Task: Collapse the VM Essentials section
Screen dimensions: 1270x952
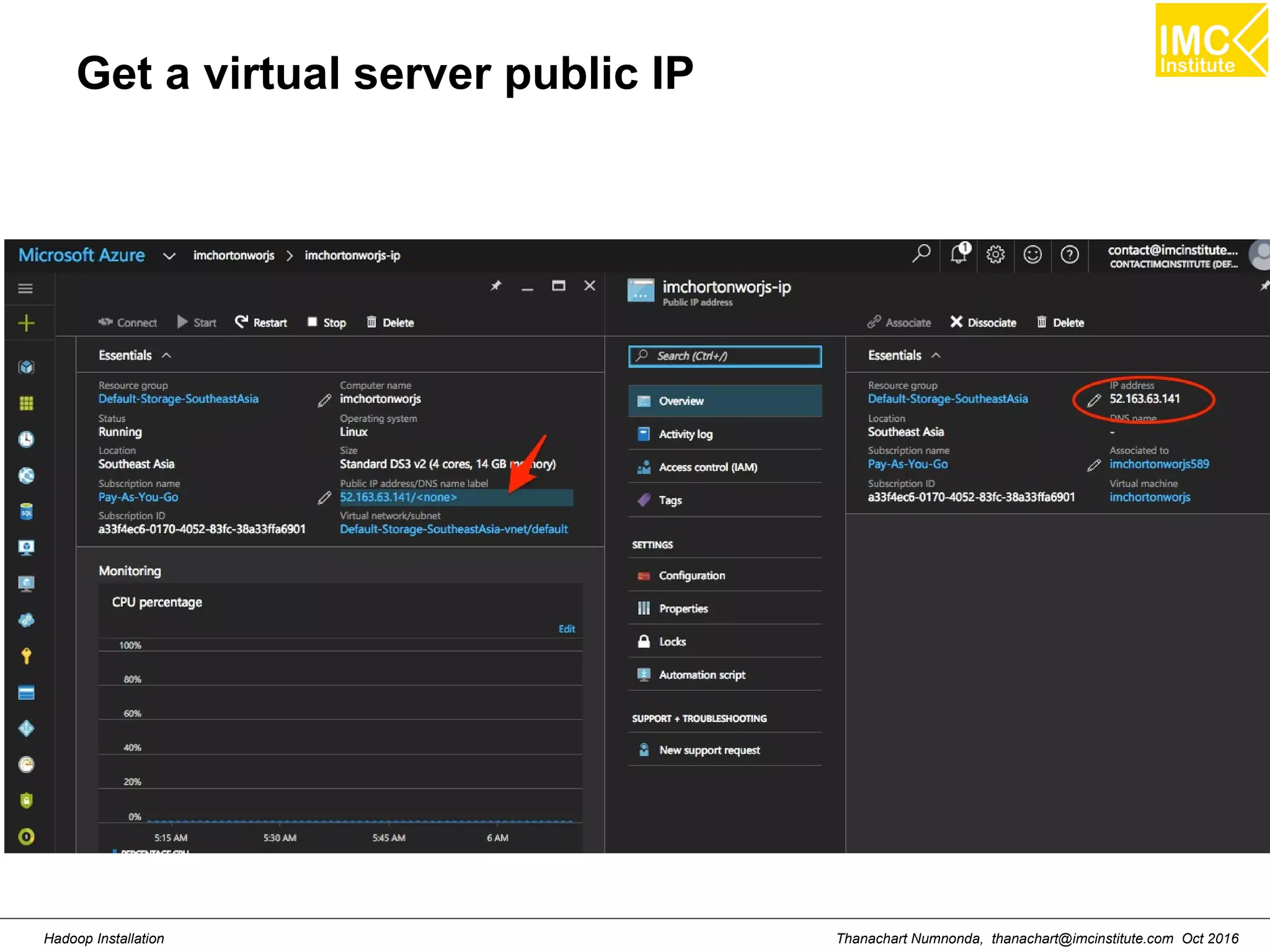Action: coord(166,356)
